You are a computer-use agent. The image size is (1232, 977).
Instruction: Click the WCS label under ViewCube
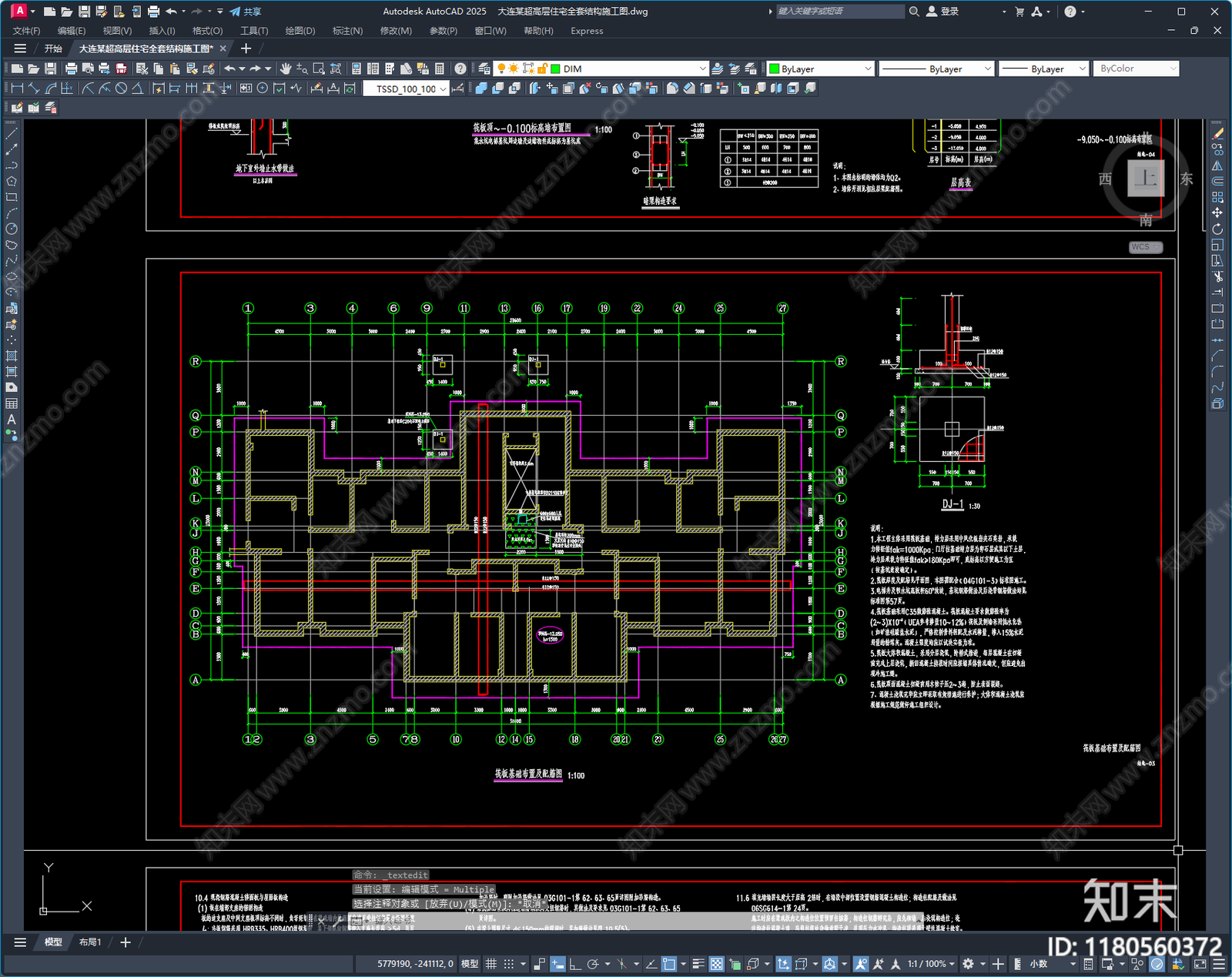tap(1146, 247)
